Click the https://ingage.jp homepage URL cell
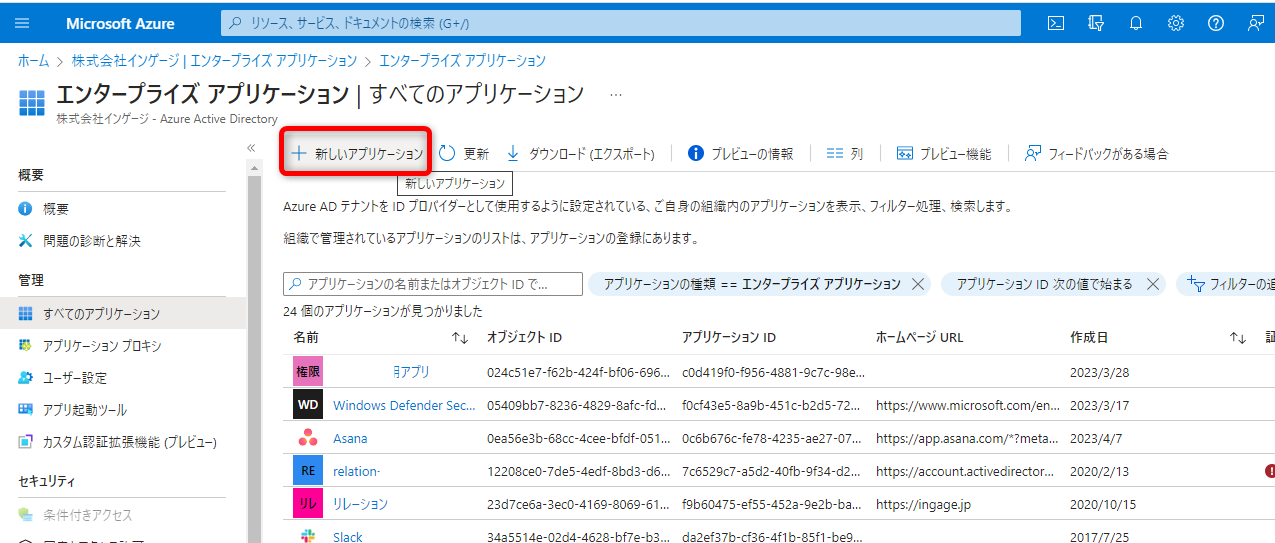This screenshot has width=1275, height=543. 923,504
